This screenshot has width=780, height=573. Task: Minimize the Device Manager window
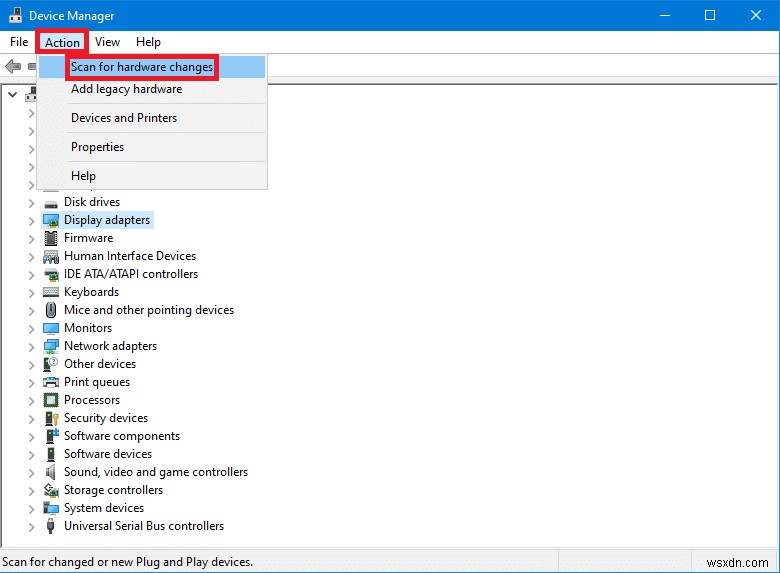[665, 15]
